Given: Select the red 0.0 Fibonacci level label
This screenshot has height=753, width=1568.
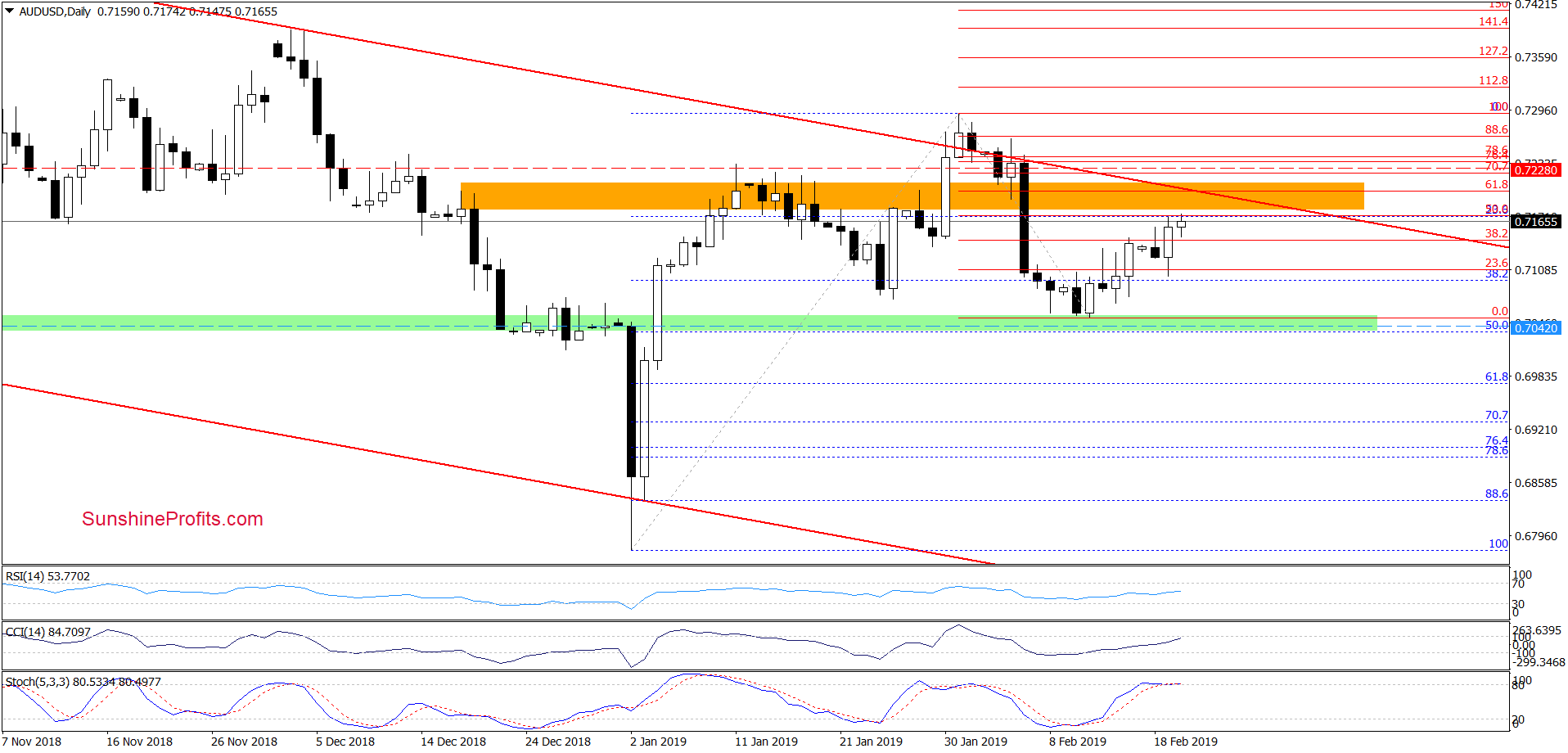Looking at the screenshot, I should point(1499,311).
